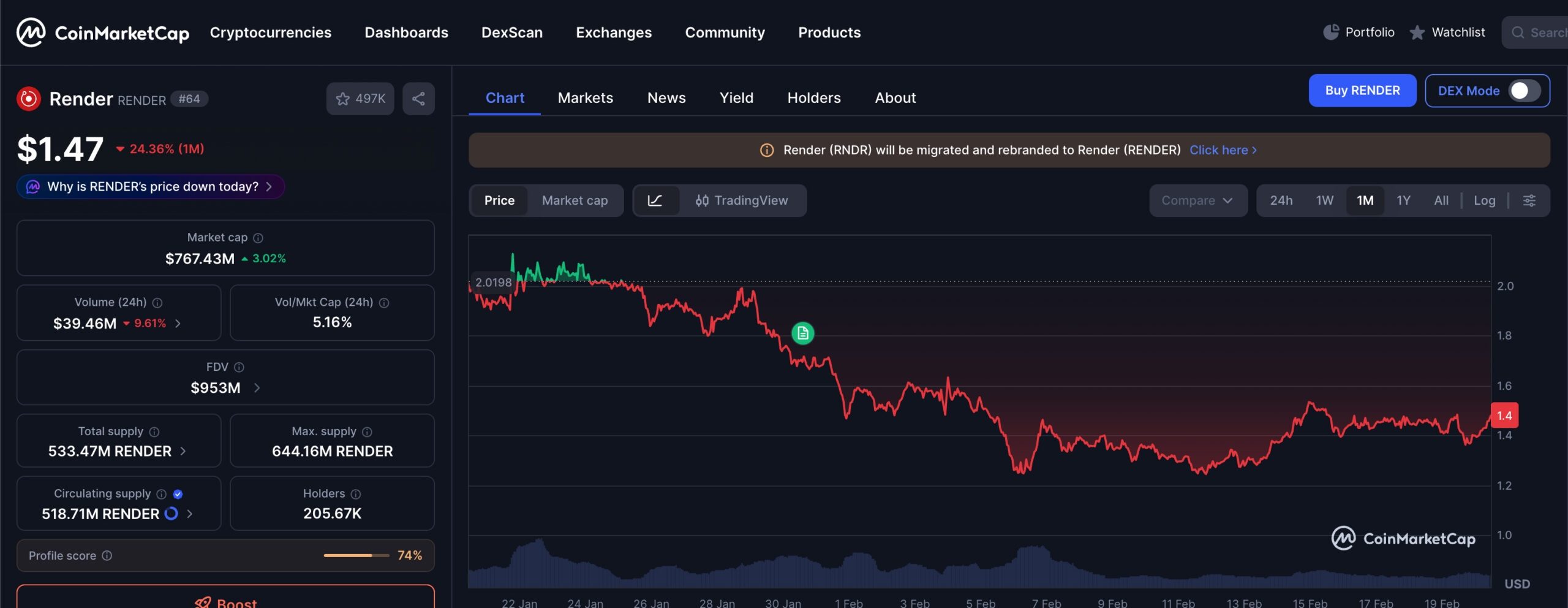Open the Compare dropdown
The height and width of the screenshot is (608, 1568).
[1198, 200]
